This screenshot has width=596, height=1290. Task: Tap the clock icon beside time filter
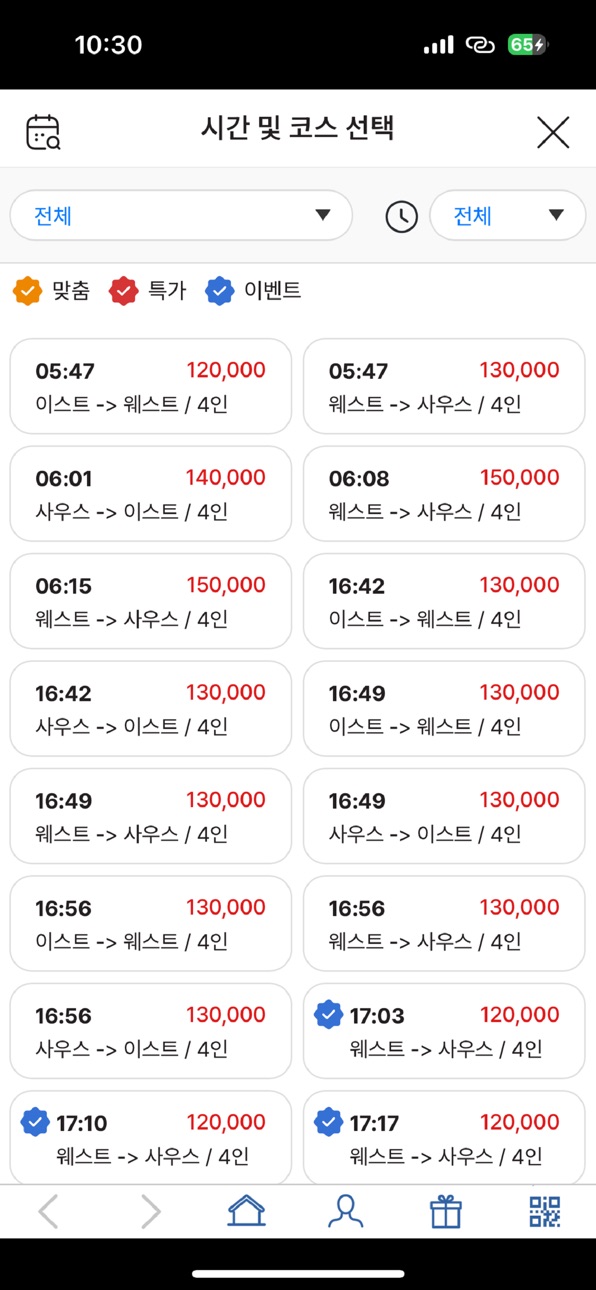tap(401, 216)
